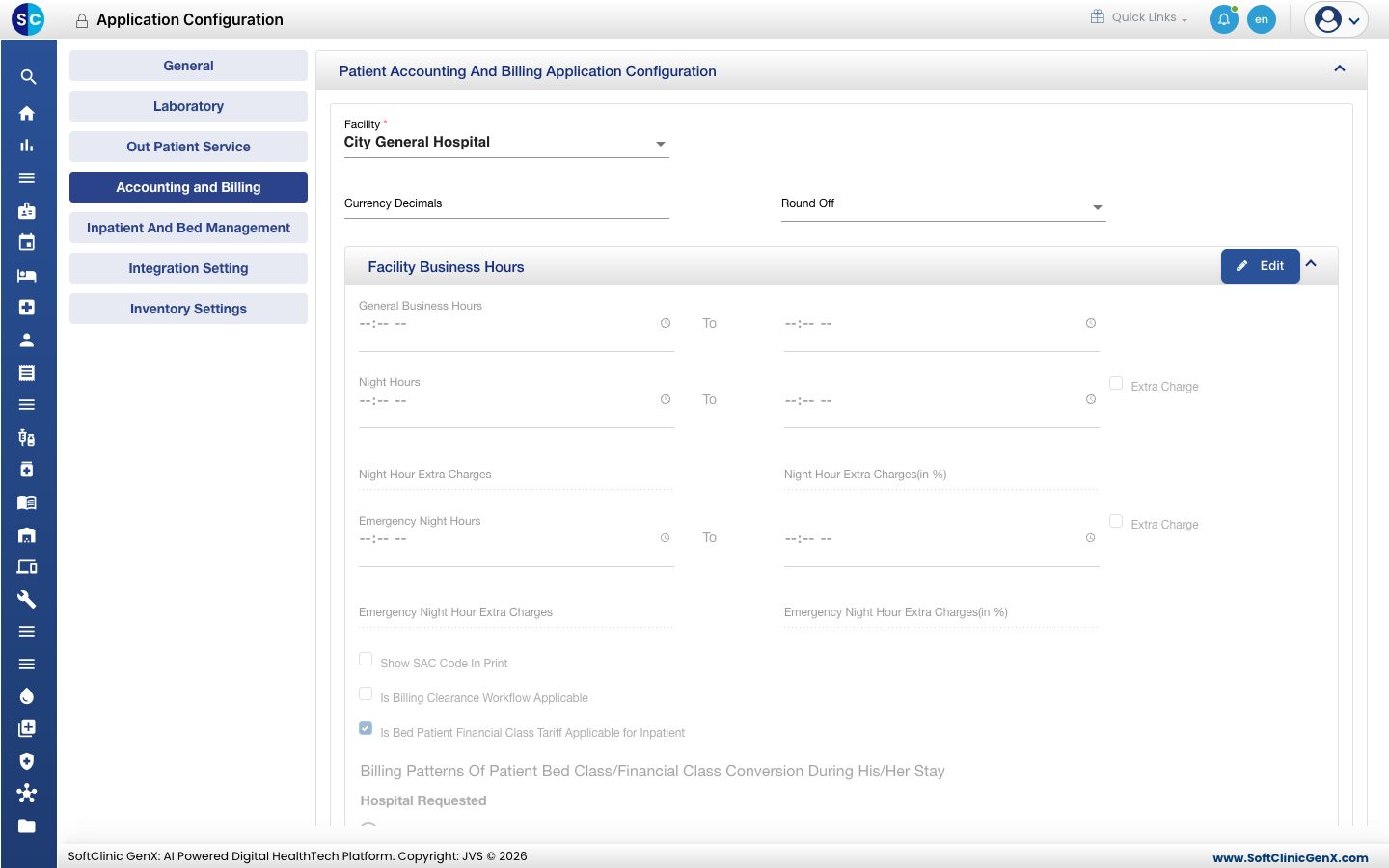Go to the Home icon in sidebar
This screenshot has height=868, width=1389.
pyautogui.click(x=27, y=113)
